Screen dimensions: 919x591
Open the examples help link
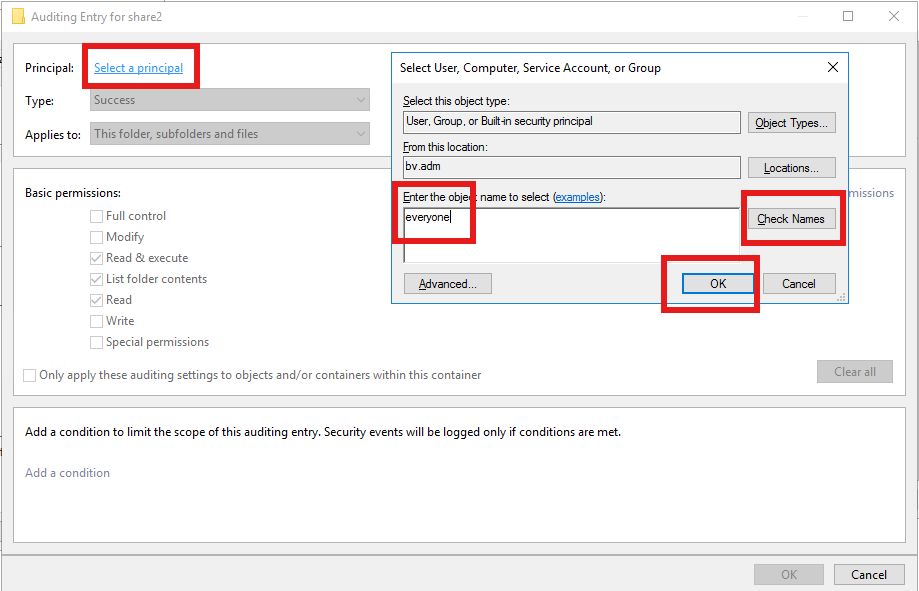(578, 197)
